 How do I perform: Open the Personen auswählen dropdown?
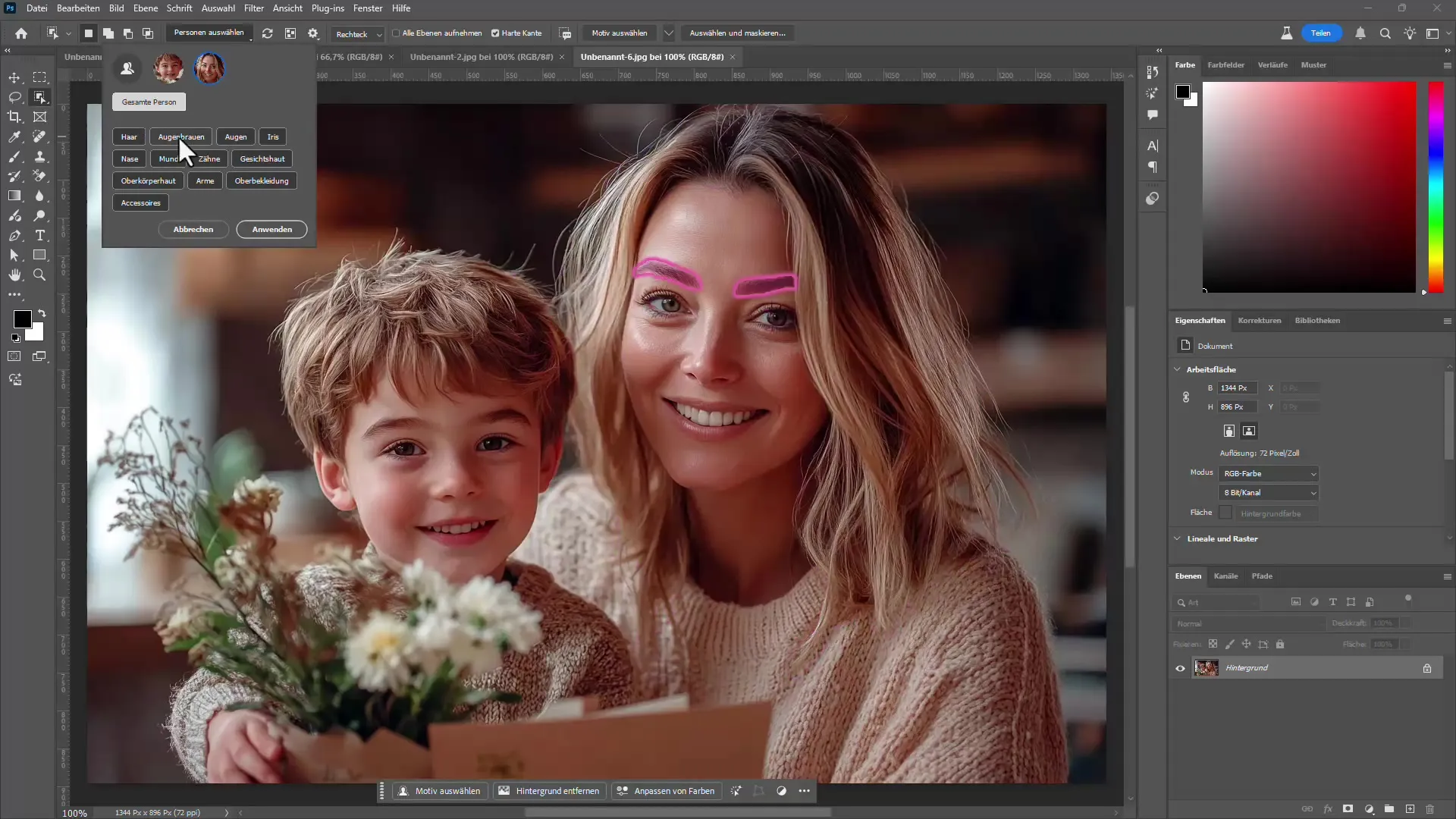pyautogui.click(x=209, y=33)
